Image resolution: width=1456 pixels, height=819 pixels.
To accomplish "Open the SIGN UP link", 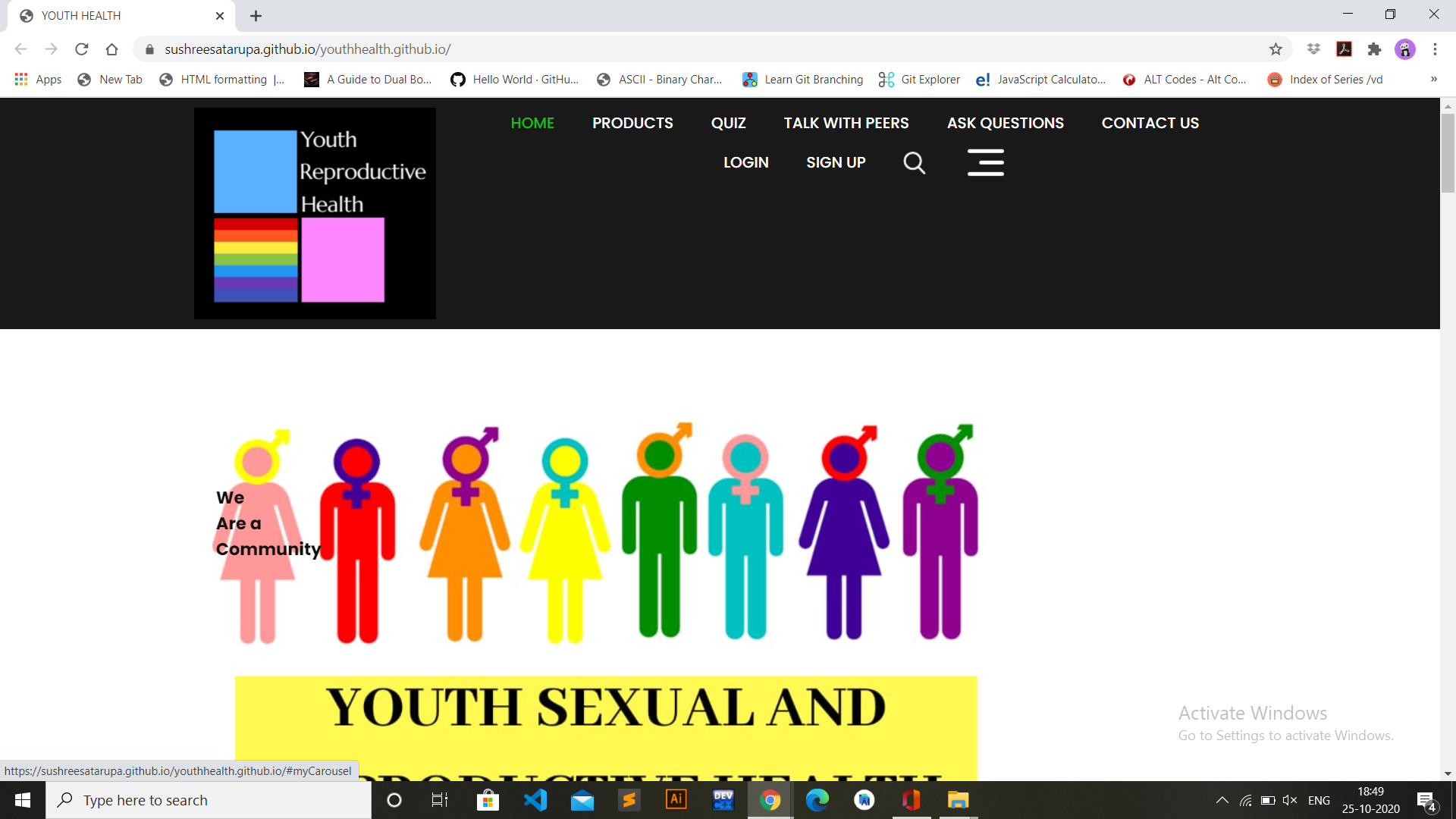I will [836, 162].
